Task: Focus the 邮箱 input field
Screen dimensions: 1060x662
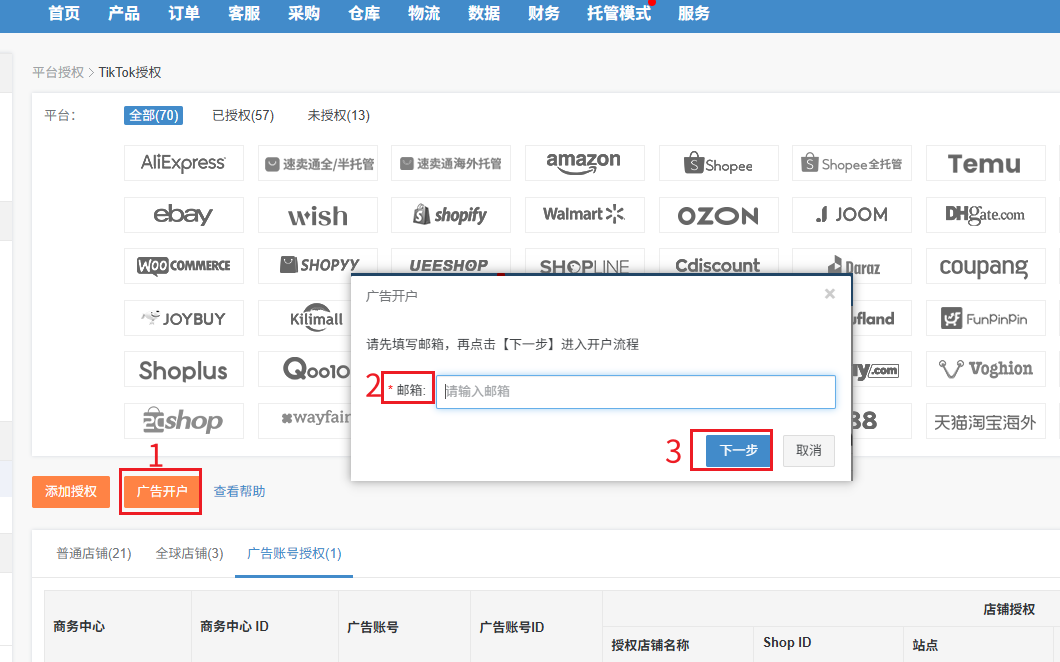Action: click(x=635, y=392)
